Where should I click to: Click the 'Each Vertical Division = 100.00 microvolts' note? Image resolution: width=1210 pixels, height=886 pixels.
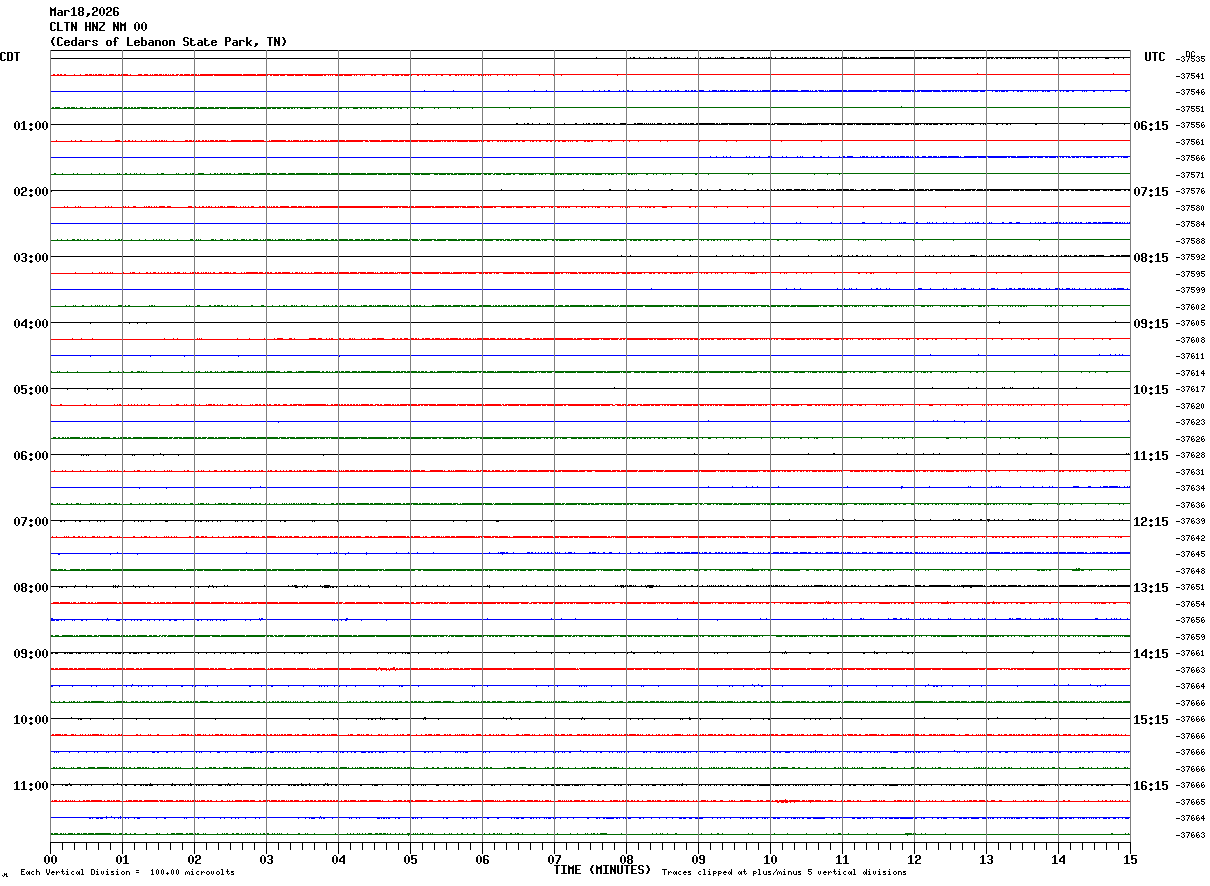pos(128,873)
